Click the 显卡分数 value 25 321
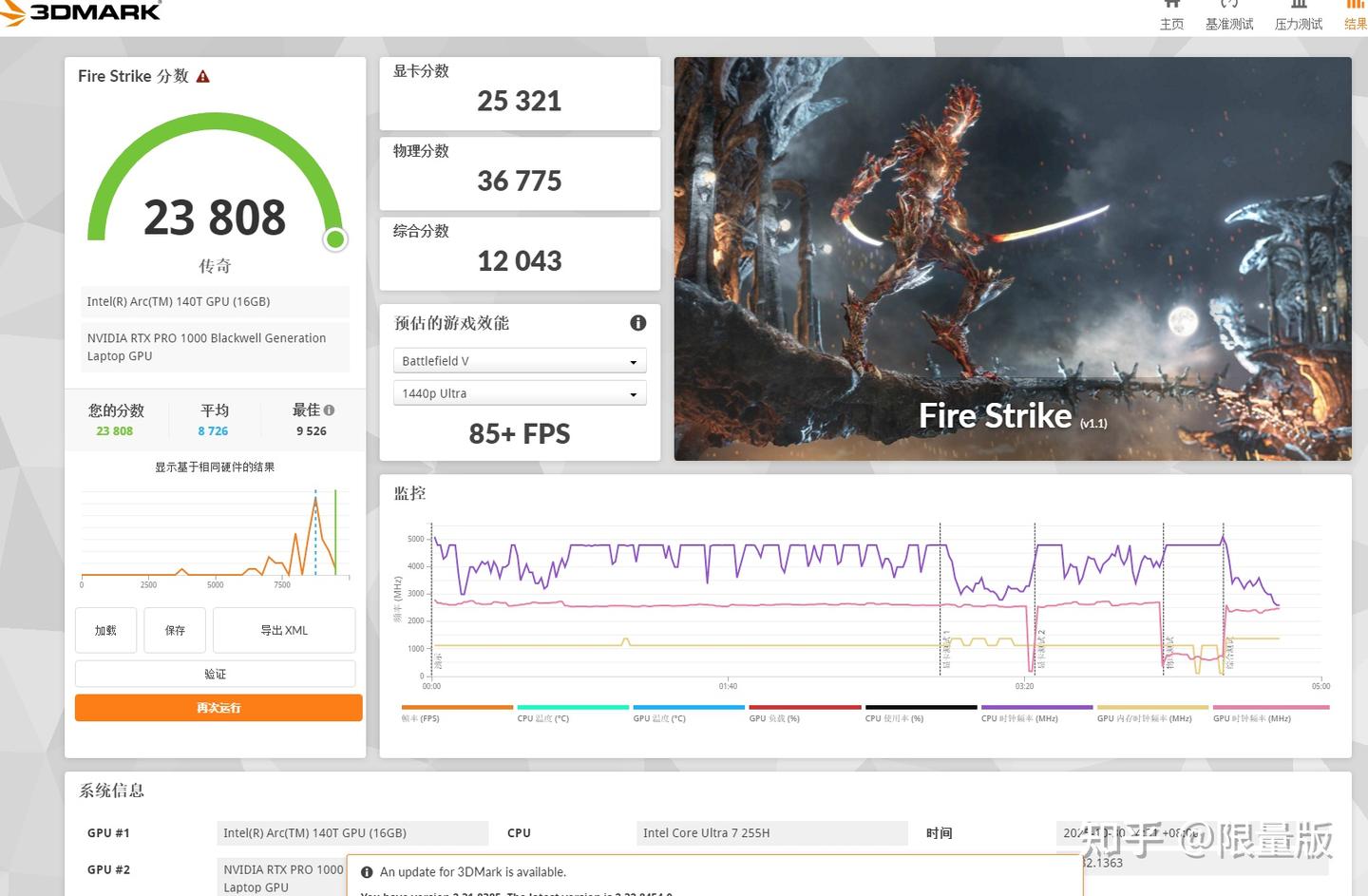Viewport: 1368px width, 896px height. (x=520, y=101)
